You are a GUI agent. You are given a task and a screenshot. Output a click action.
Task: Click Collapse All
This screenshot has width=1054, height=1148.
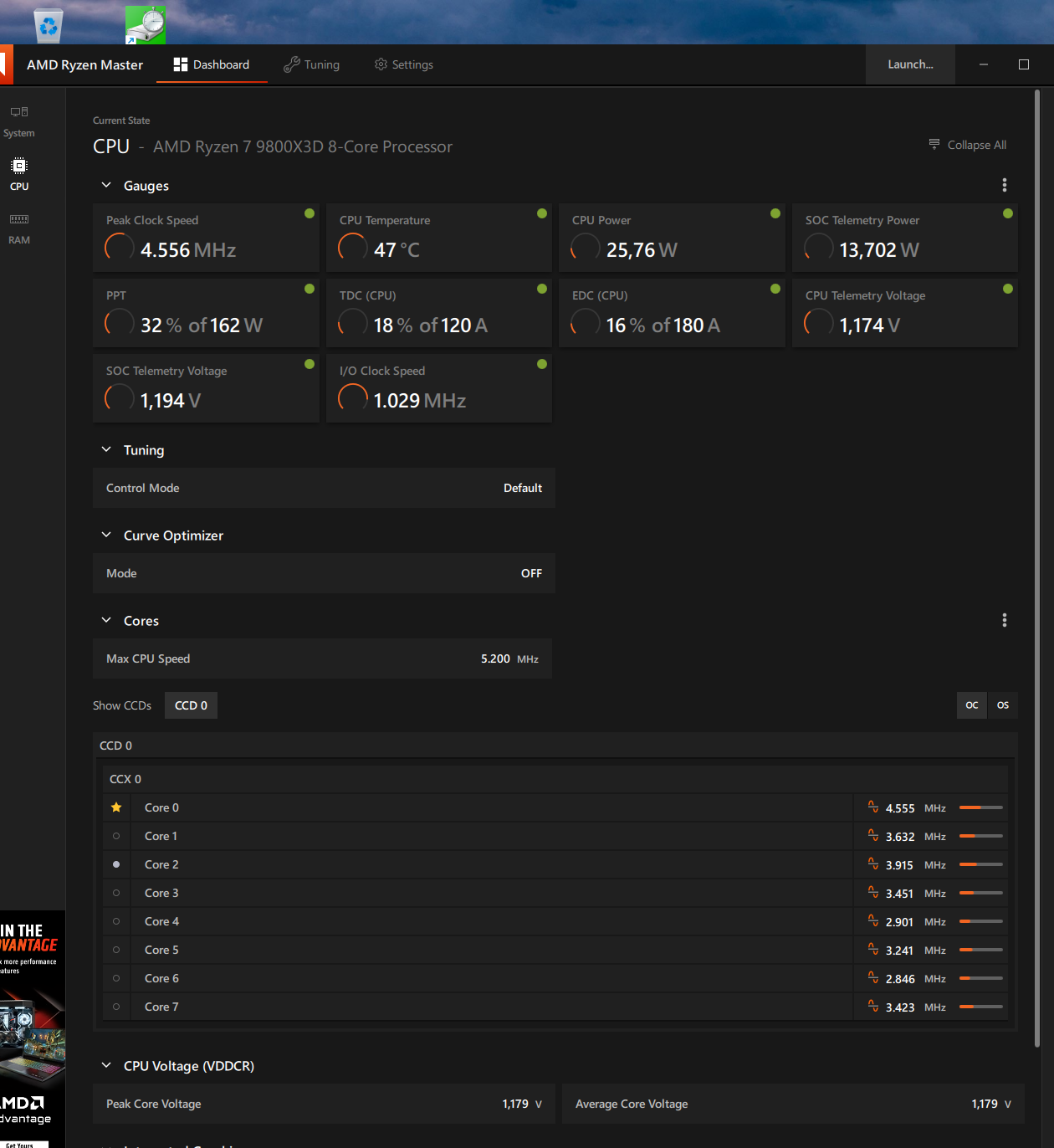pyautogui.click(x=968, y=145)
